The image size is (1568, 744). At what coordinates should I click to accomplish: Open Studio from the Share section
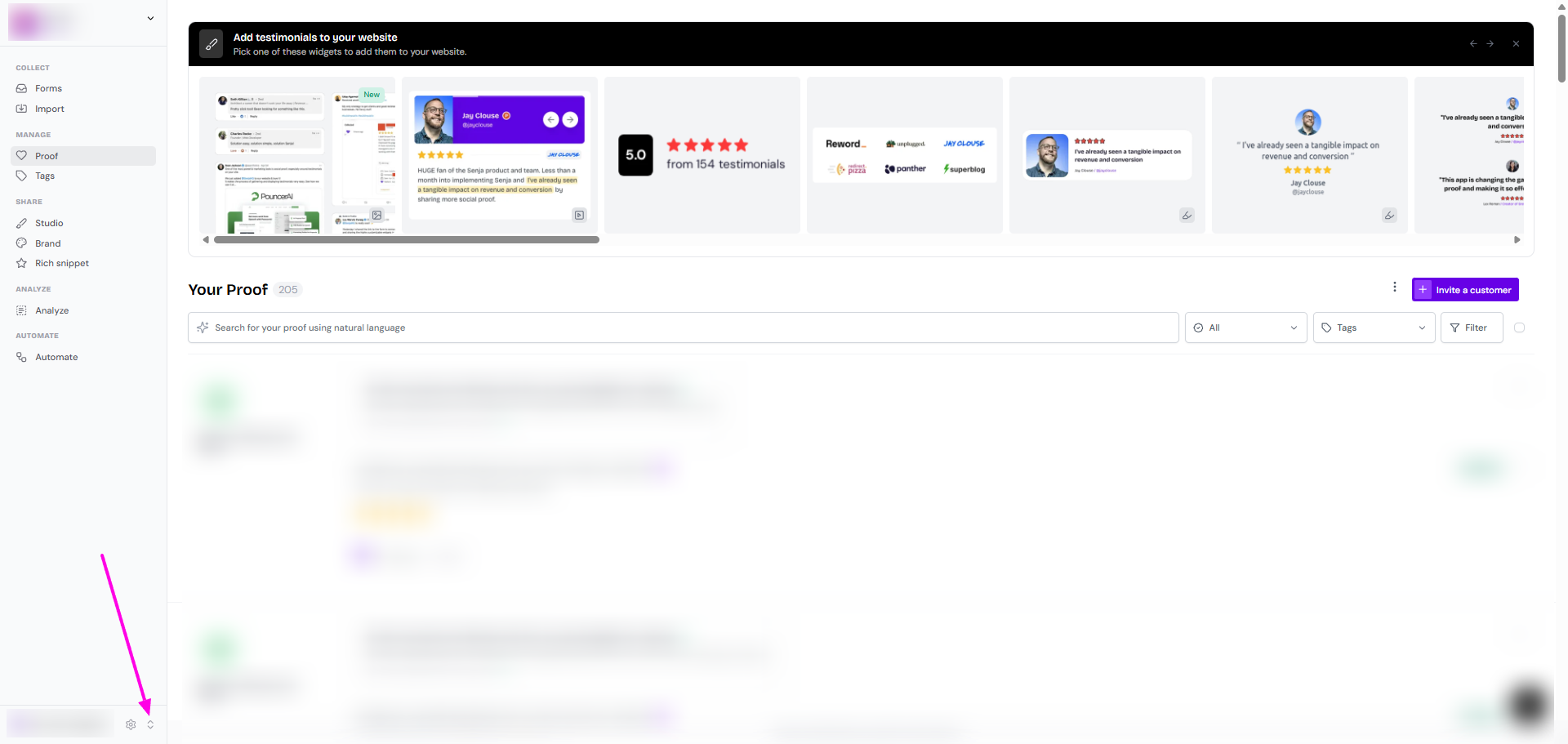tap(49, 223)
